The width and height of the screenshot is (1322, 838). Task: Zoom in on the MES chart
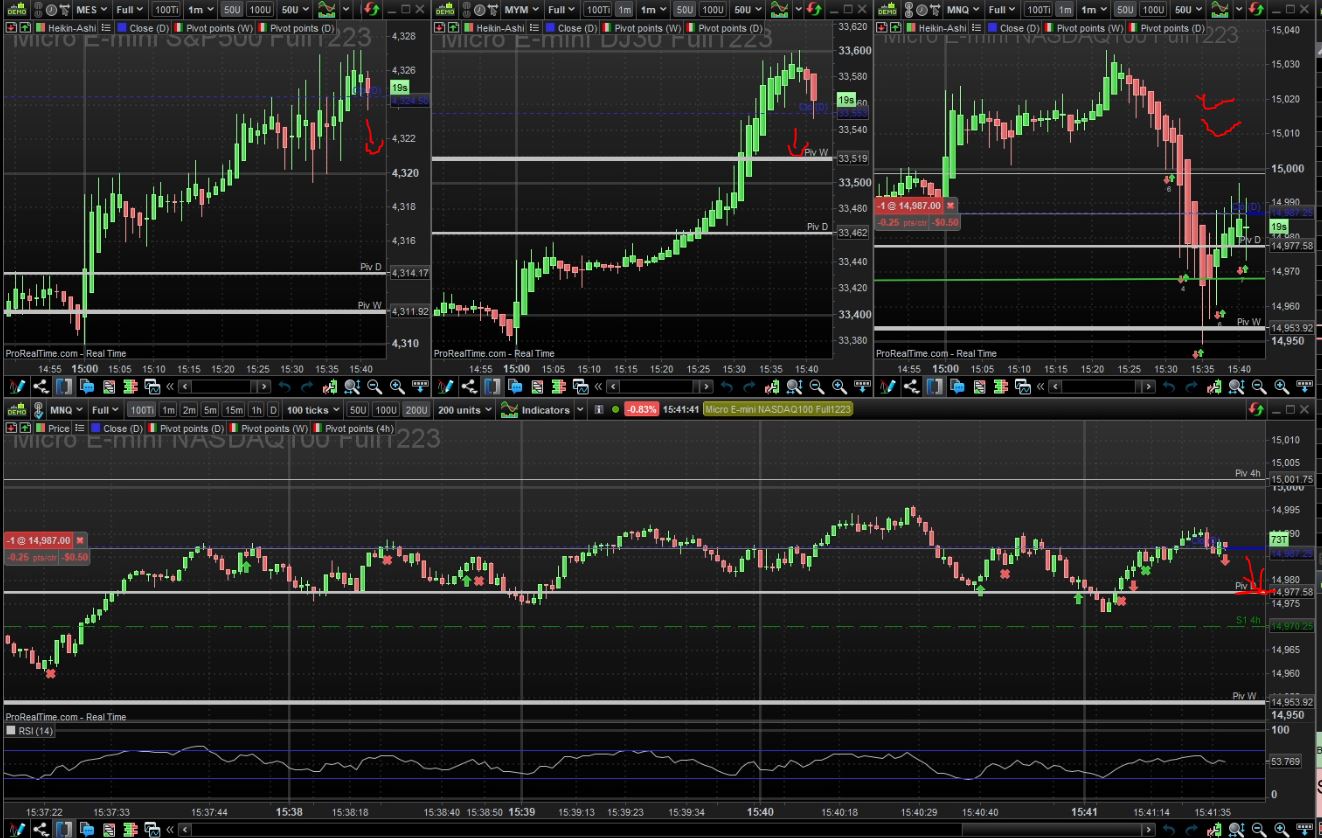click(397, 386)
